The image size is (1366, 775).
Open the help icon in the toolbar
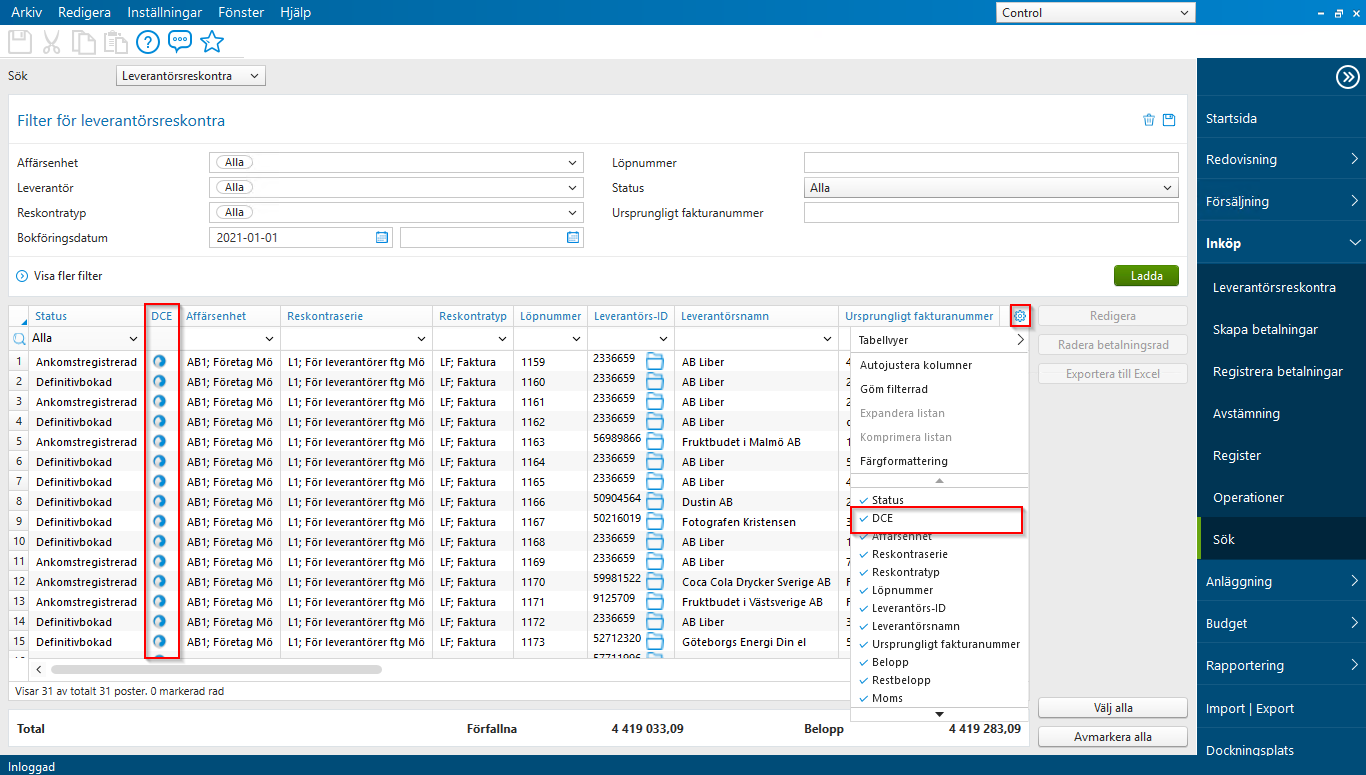click(147, 42)
